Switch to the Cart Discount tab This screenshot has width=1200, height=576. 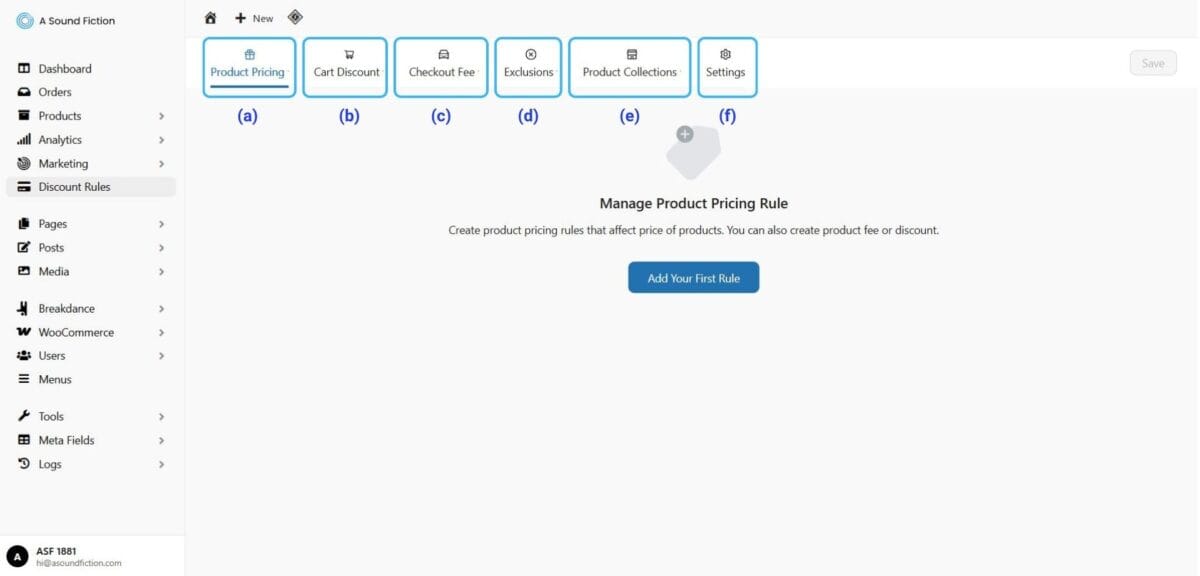[x=346, y=67]
